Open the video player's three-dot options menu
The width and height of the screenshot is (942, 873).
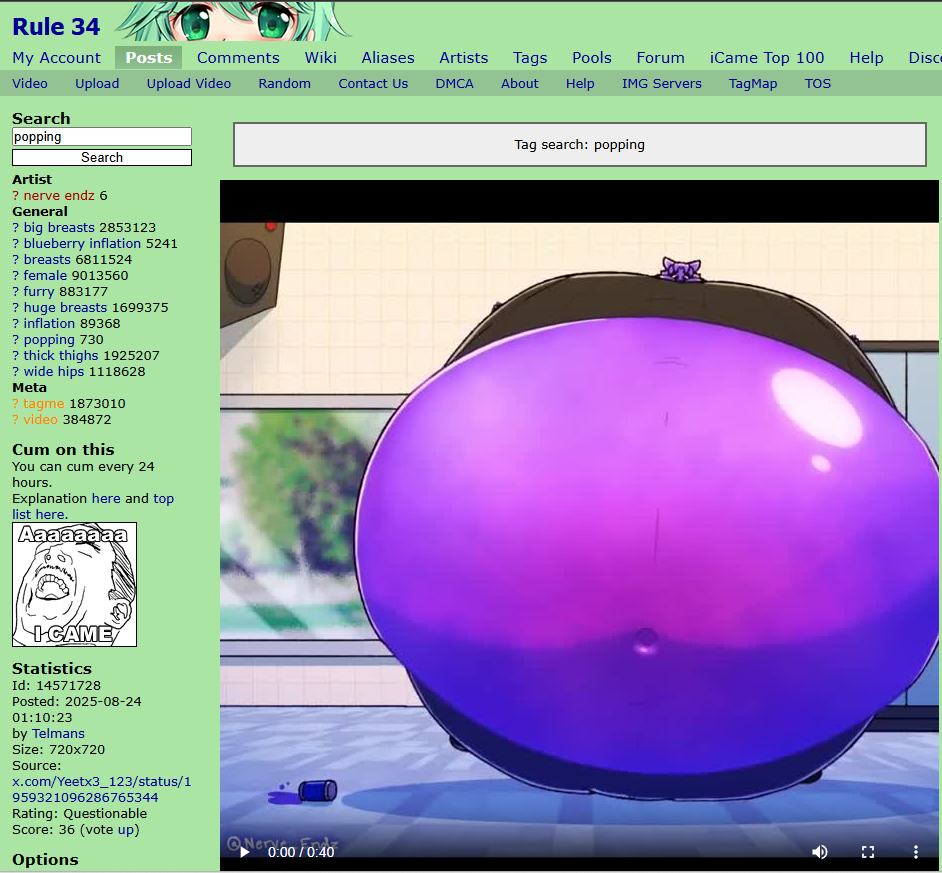[915, 852]
